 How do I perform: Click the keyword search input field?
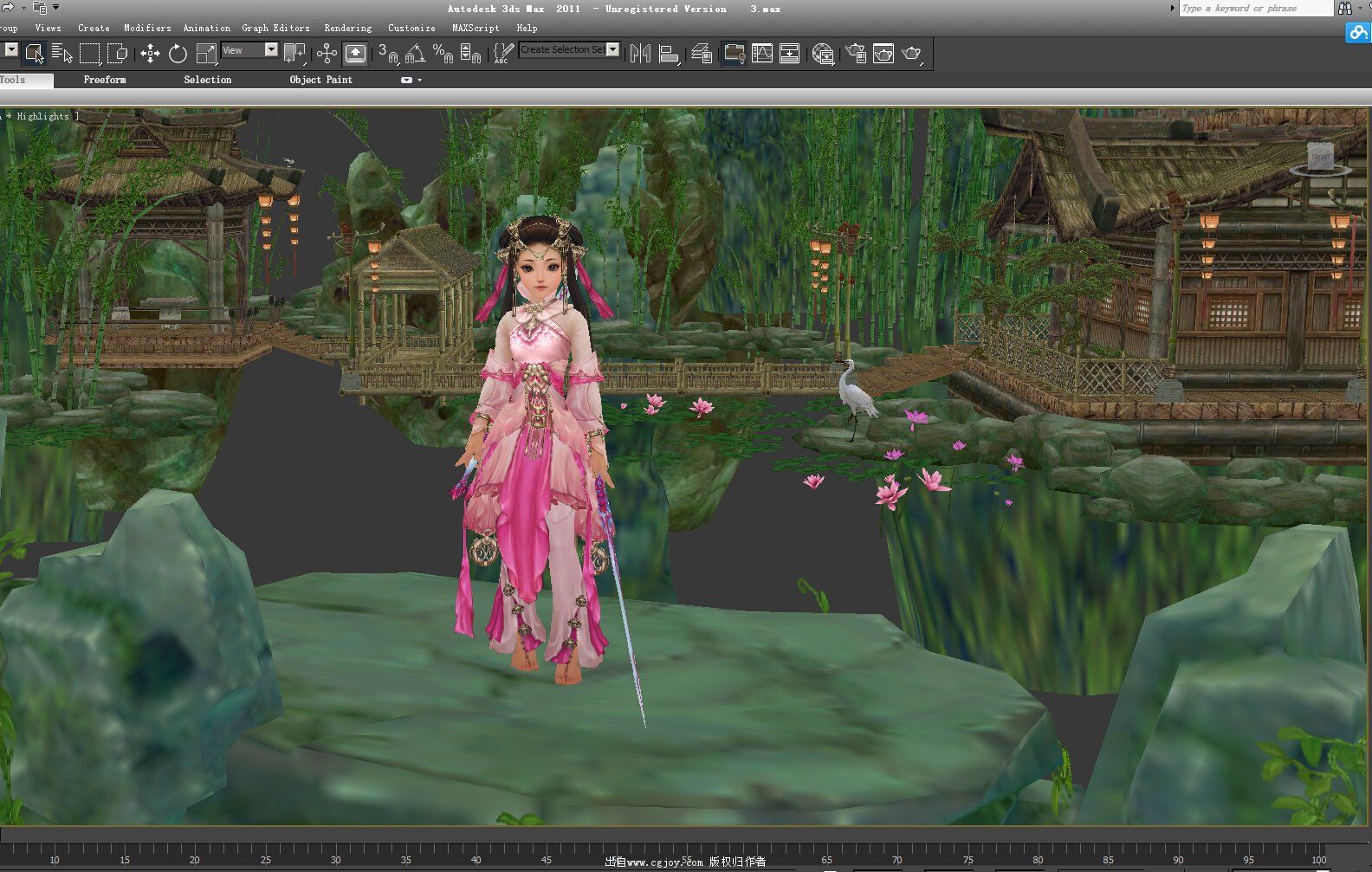pos(1256,8)
